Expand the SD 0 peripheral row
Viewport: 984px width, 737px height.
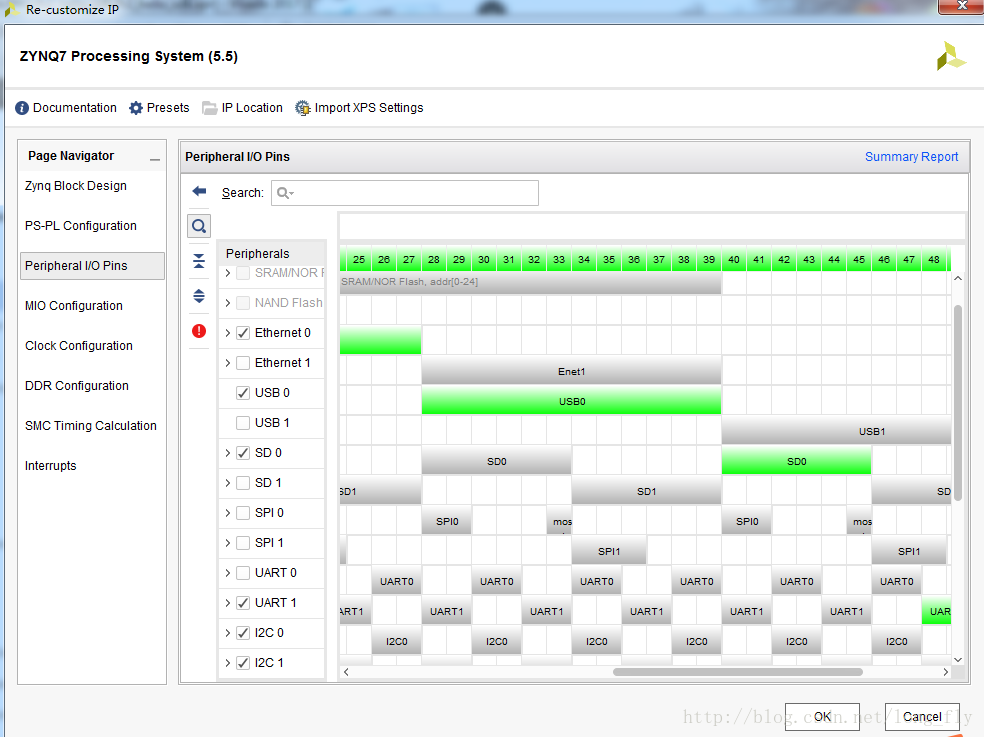click(x=228, y=453)
